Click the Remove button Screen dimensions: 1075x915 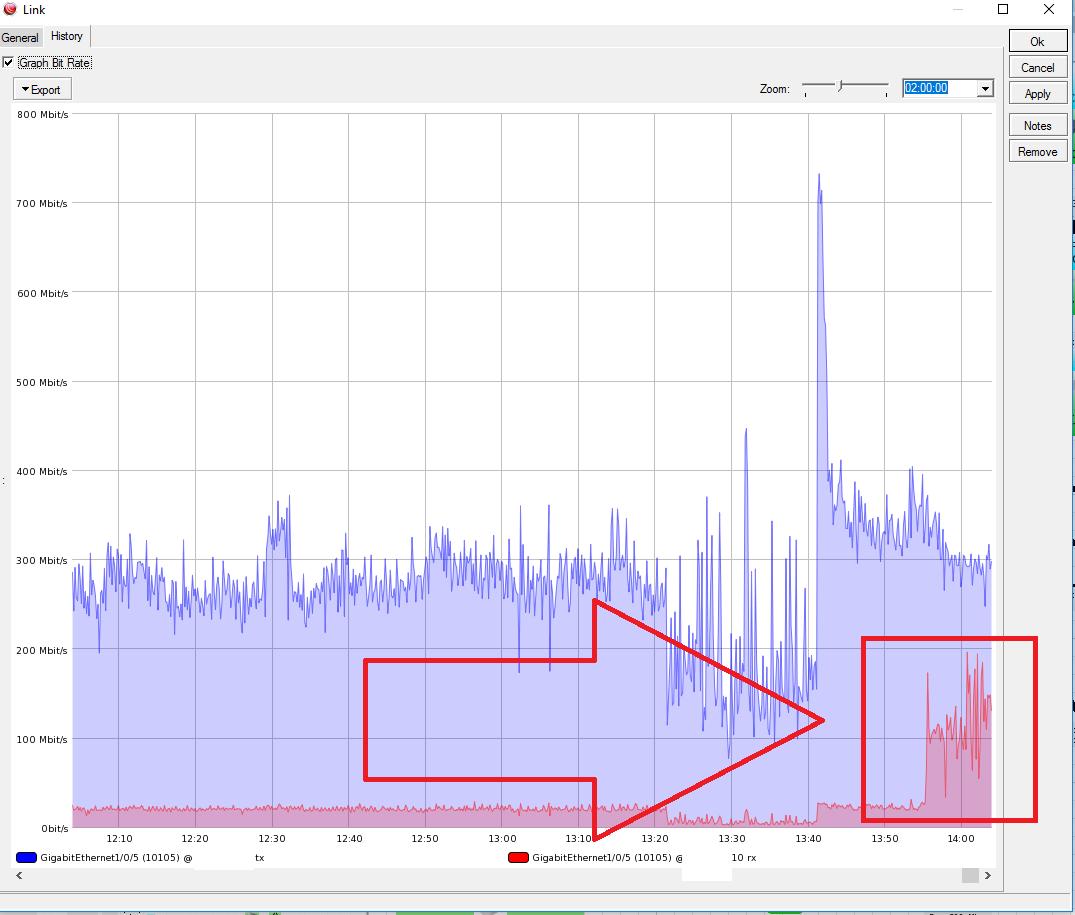(x=1037, y=151)
